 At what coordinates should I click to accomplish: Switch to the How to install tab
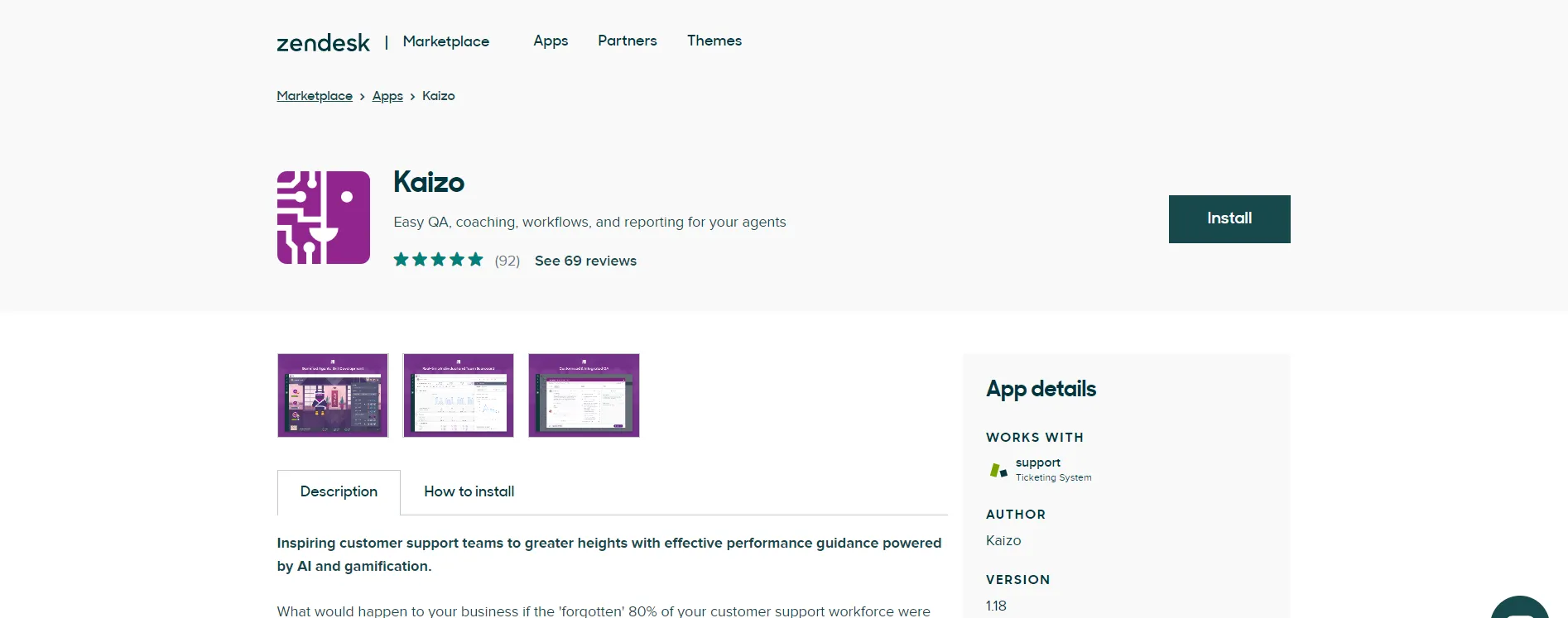pyautogui.click(x=469, y=491)
